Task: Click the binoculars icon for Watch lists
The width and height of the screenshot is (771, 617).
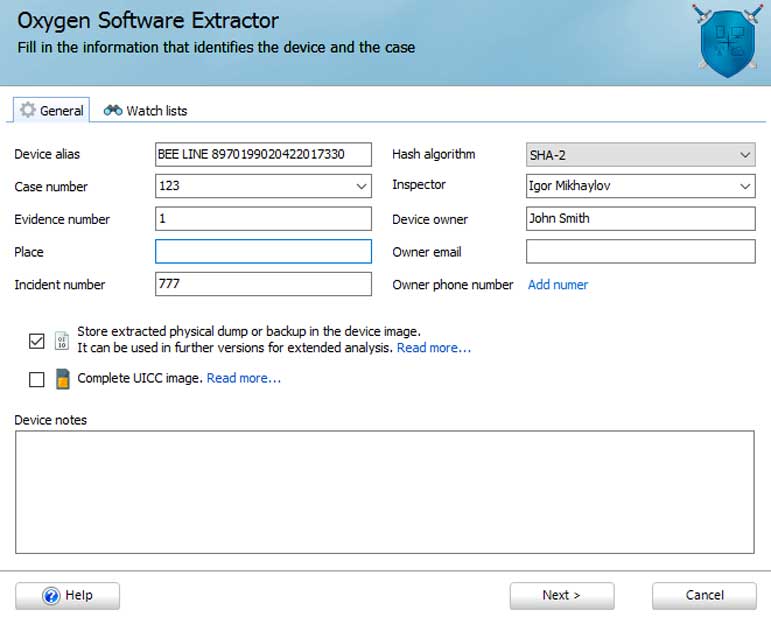Action: point(113,111)
